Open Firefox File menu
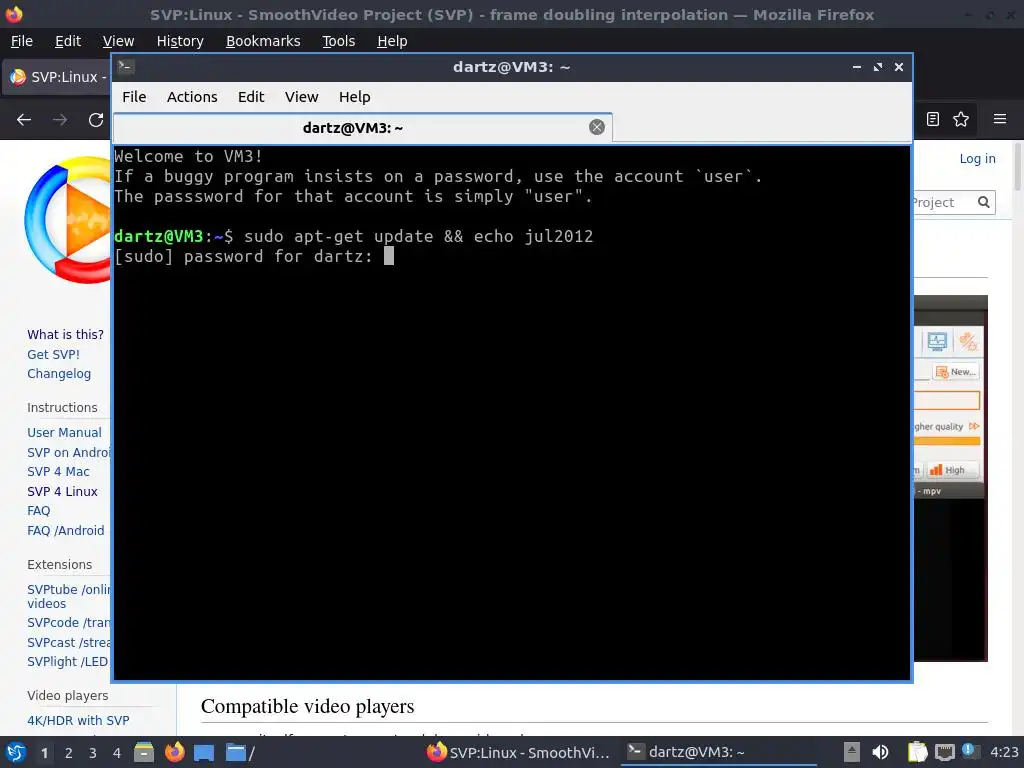 pos(22,41)
